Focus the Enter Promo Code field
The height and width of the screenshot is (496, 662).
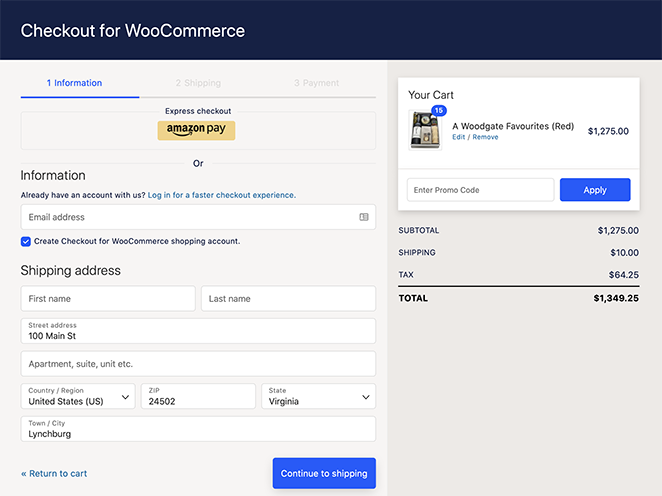(x=480, y=190)
